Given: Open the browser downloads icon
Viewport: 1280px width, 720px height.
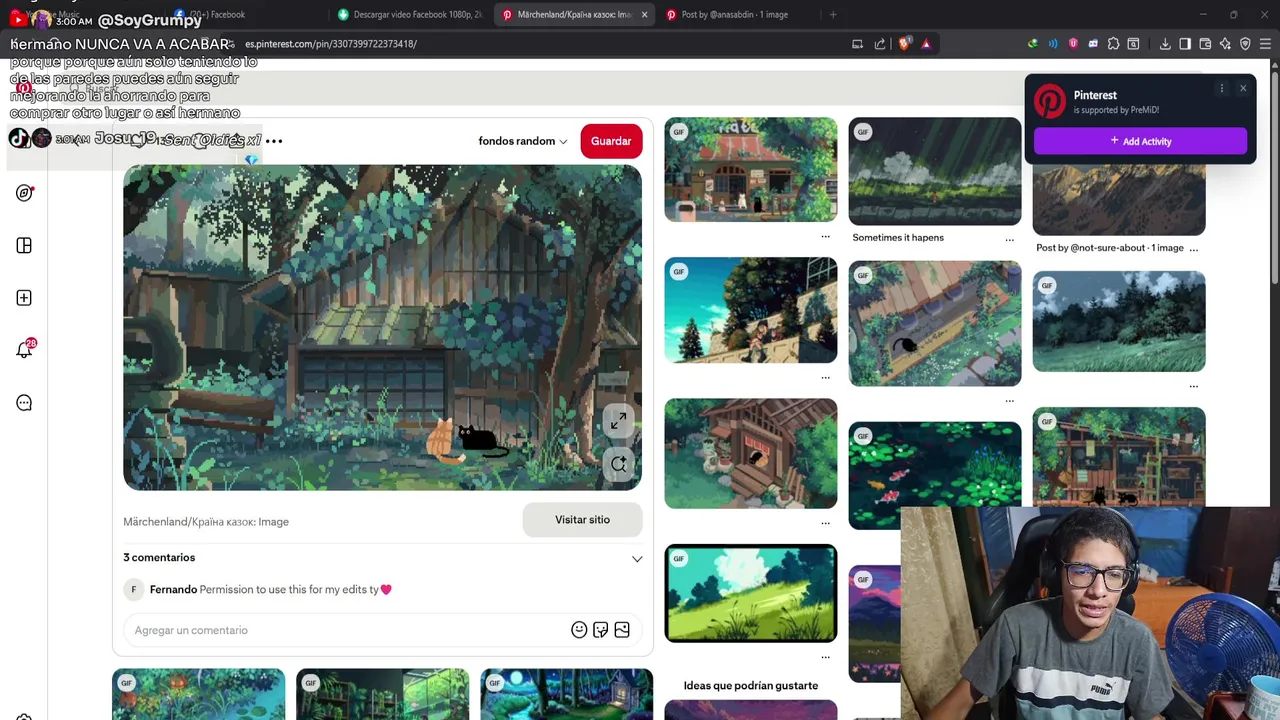Looking at the screenshot, I should [x=1165, y=44].
